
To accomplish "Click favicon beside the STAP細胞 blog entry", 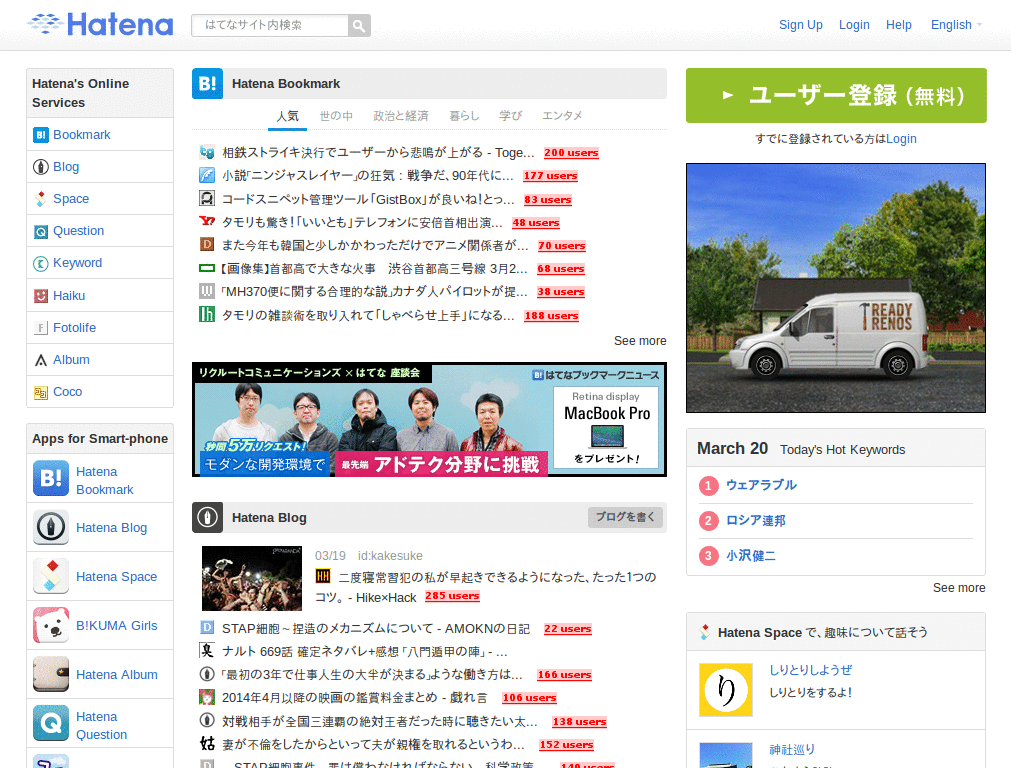I will click(x=207, y=628).
